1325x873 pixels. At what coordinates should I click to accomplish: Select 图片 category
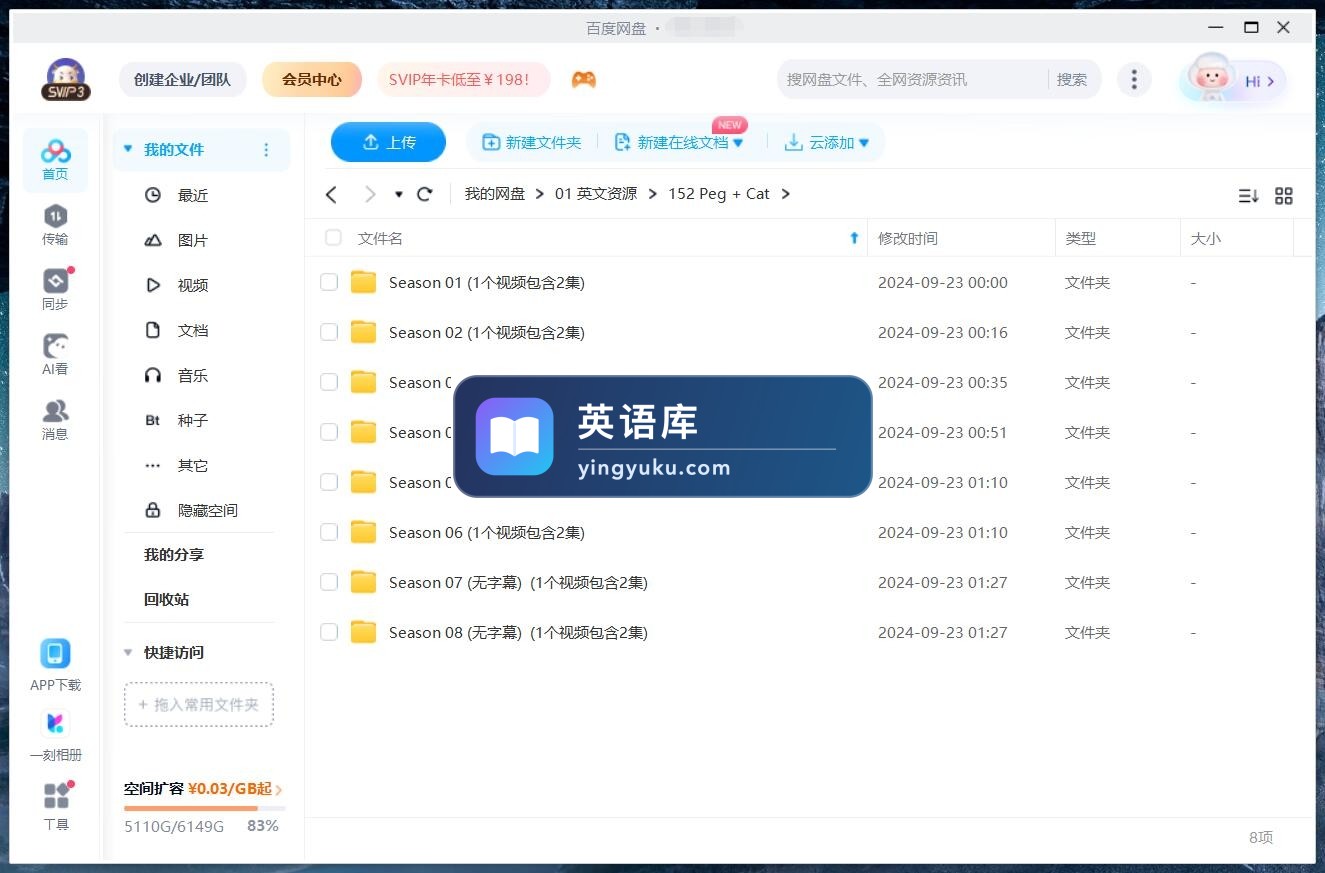(x=193, y=240)
